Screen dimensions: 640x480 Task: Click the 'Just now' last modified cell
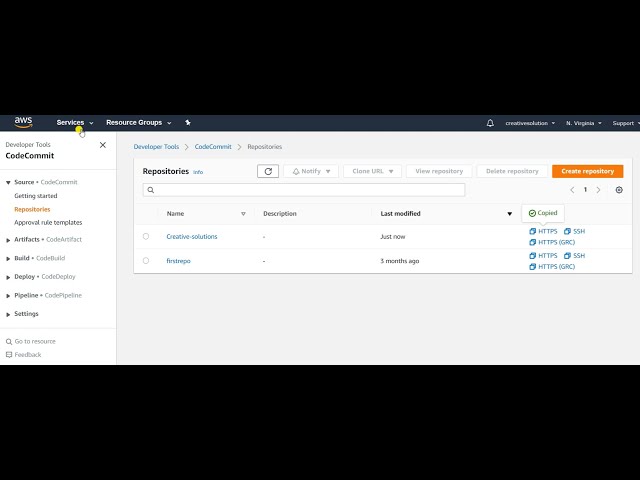(x=393, y=236)
